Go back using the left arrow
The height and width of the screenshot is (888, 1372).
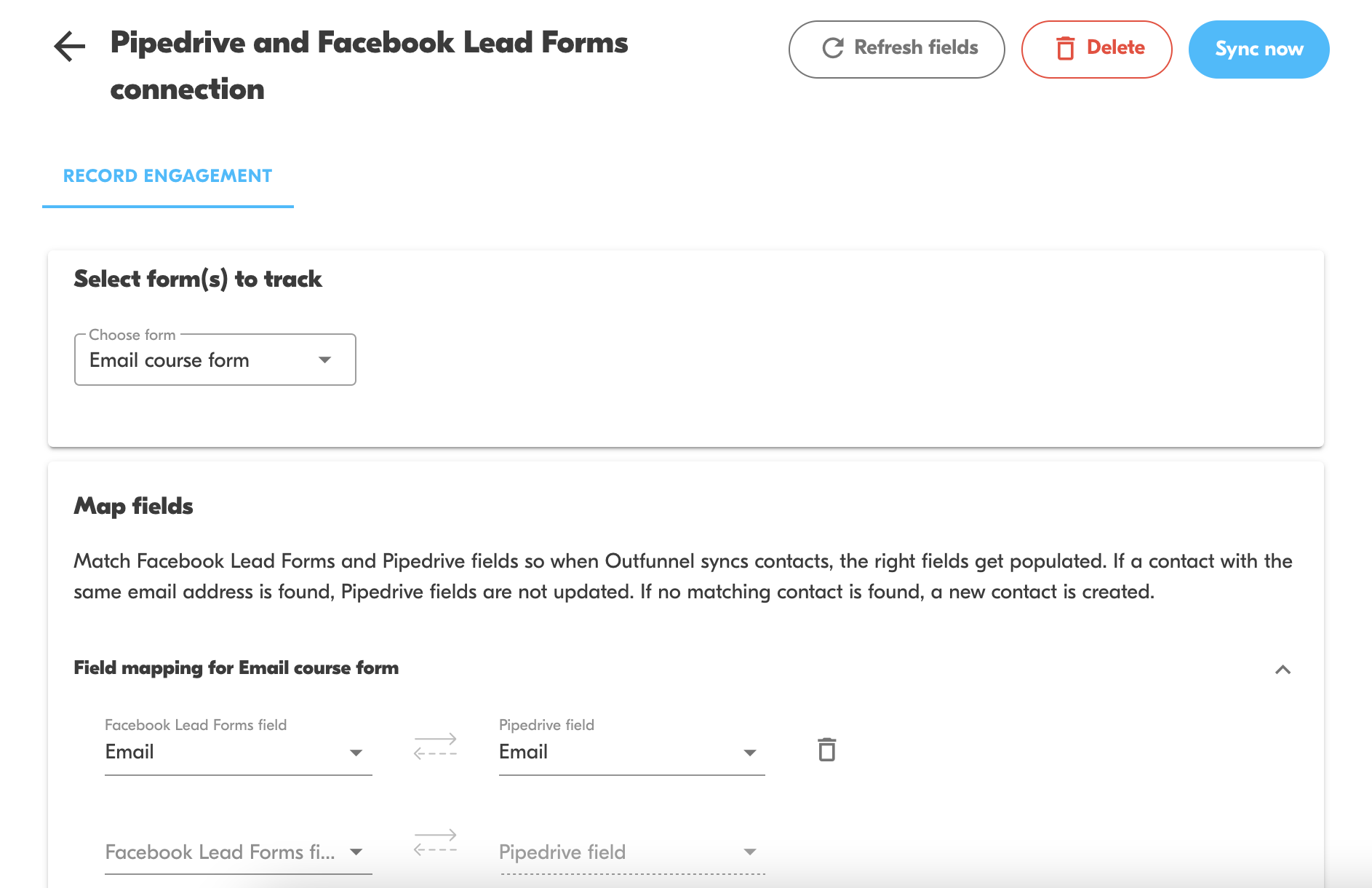[x=70, y=47]
